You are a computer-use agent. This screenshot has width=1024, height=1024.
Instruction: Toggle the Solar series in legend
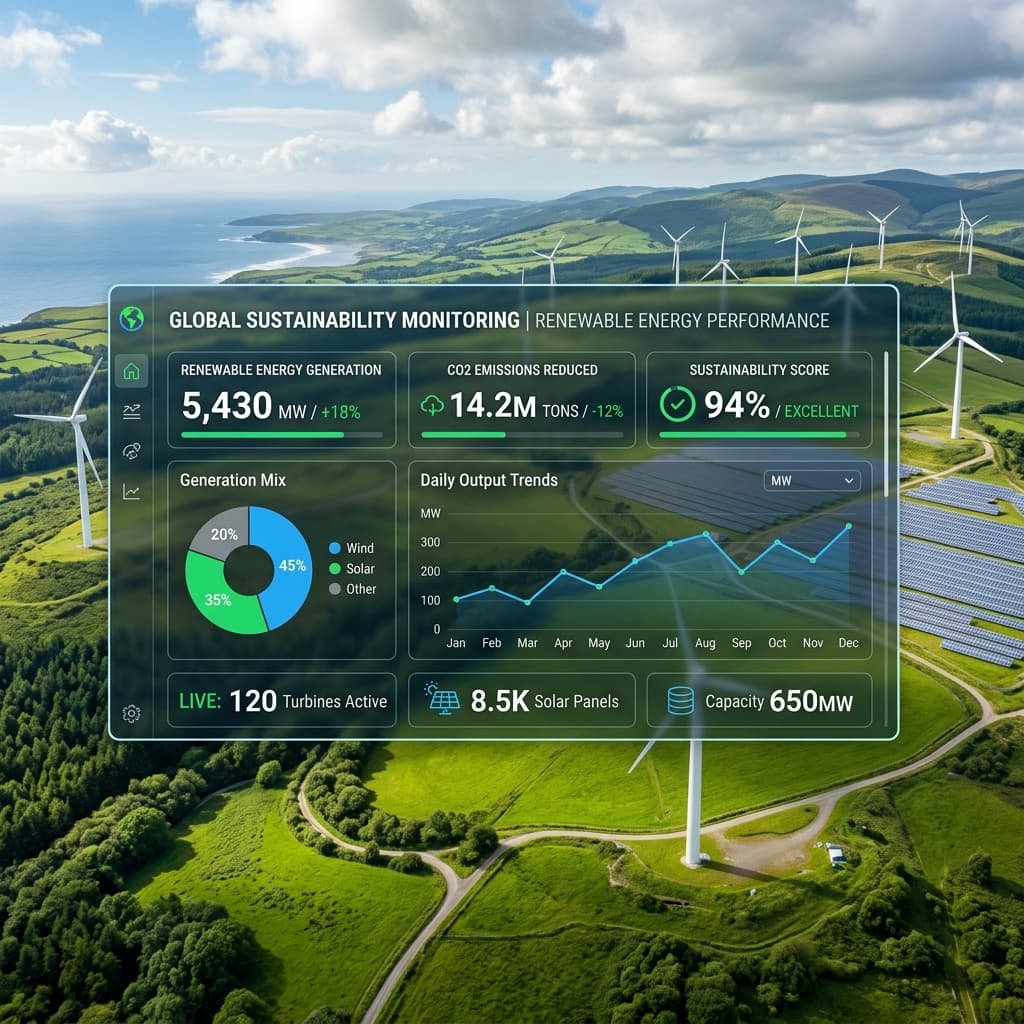352,568
